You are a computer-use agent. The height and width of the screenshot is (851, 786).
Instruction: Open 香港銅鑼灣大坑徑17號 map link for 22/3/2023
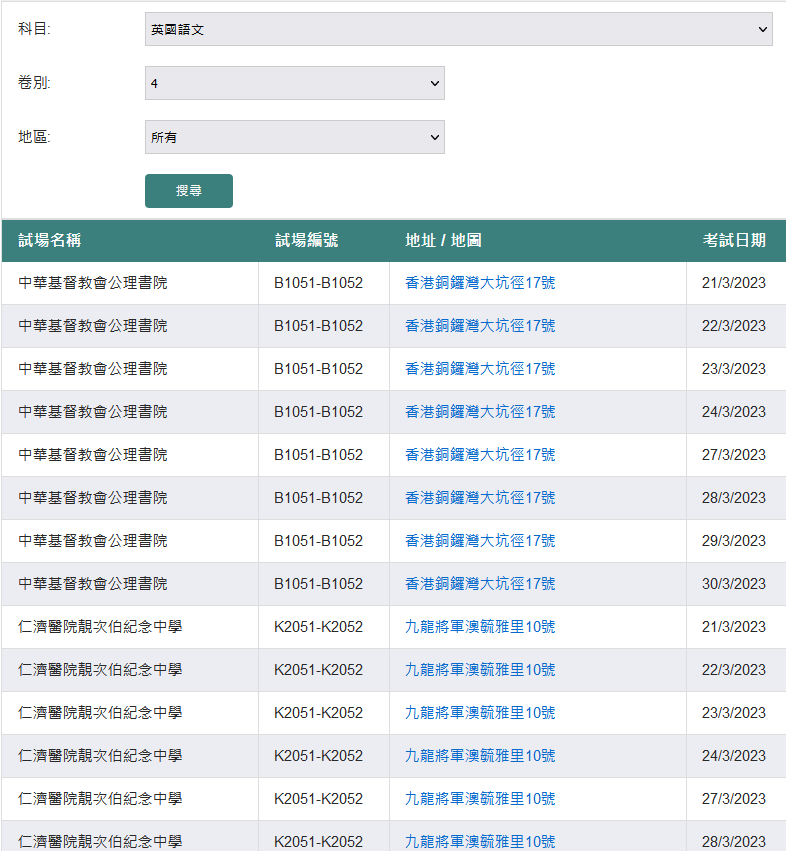(480, 326)
